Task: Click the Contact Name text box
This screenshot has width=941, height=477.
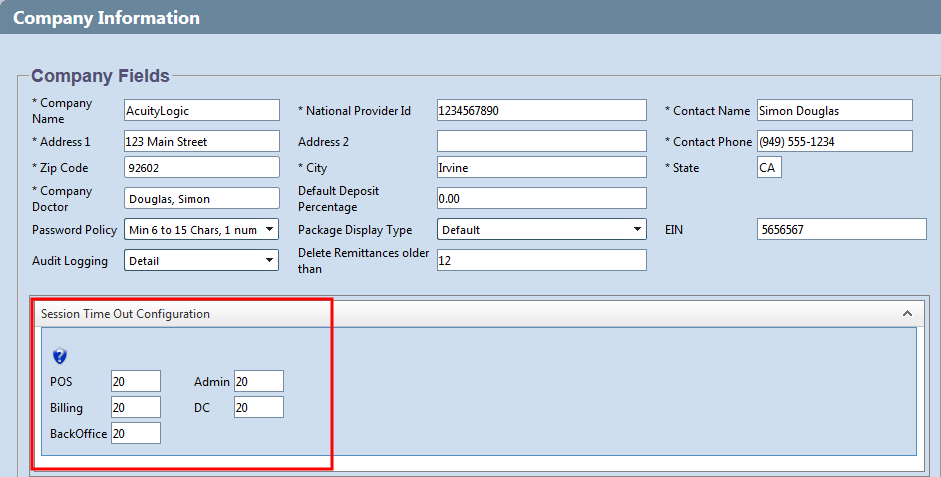Action: (834, 110)
